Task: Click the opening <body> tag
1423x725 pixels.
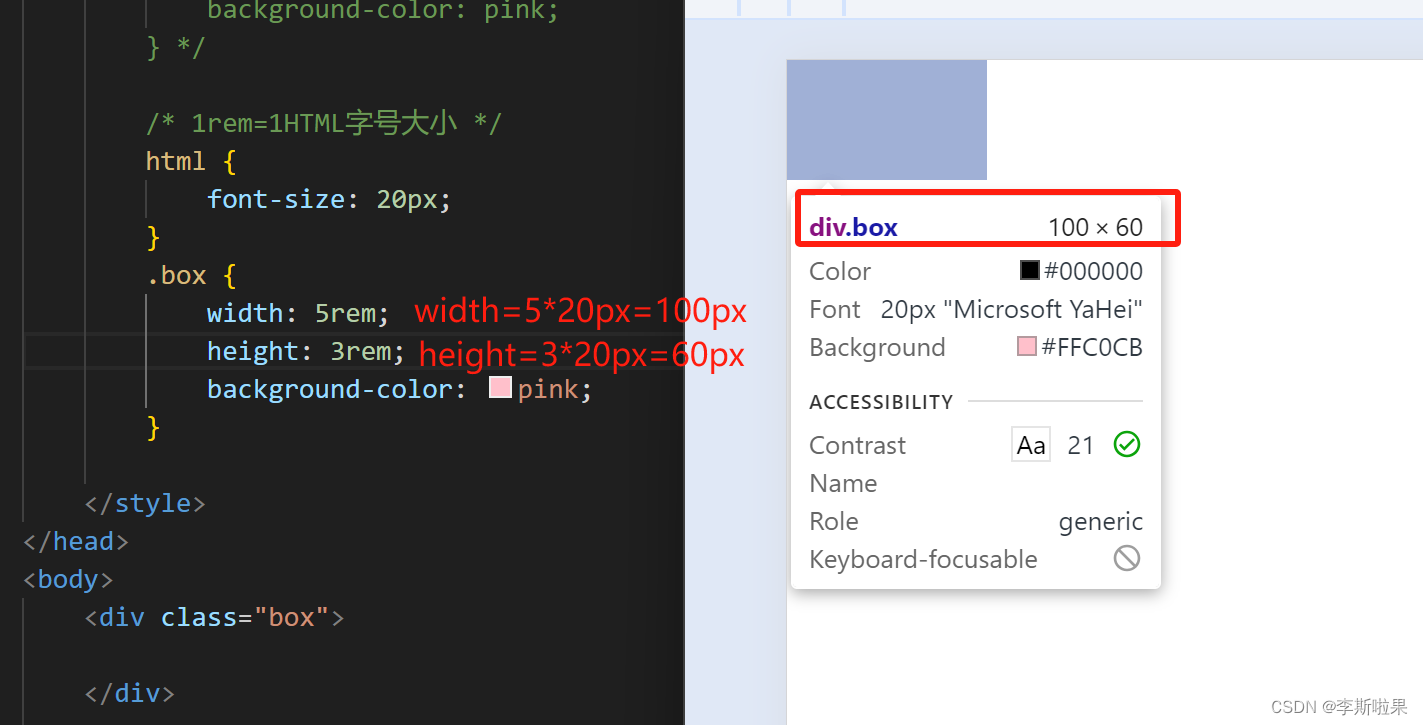Action: pyautogui.click(x=68, y=579)
